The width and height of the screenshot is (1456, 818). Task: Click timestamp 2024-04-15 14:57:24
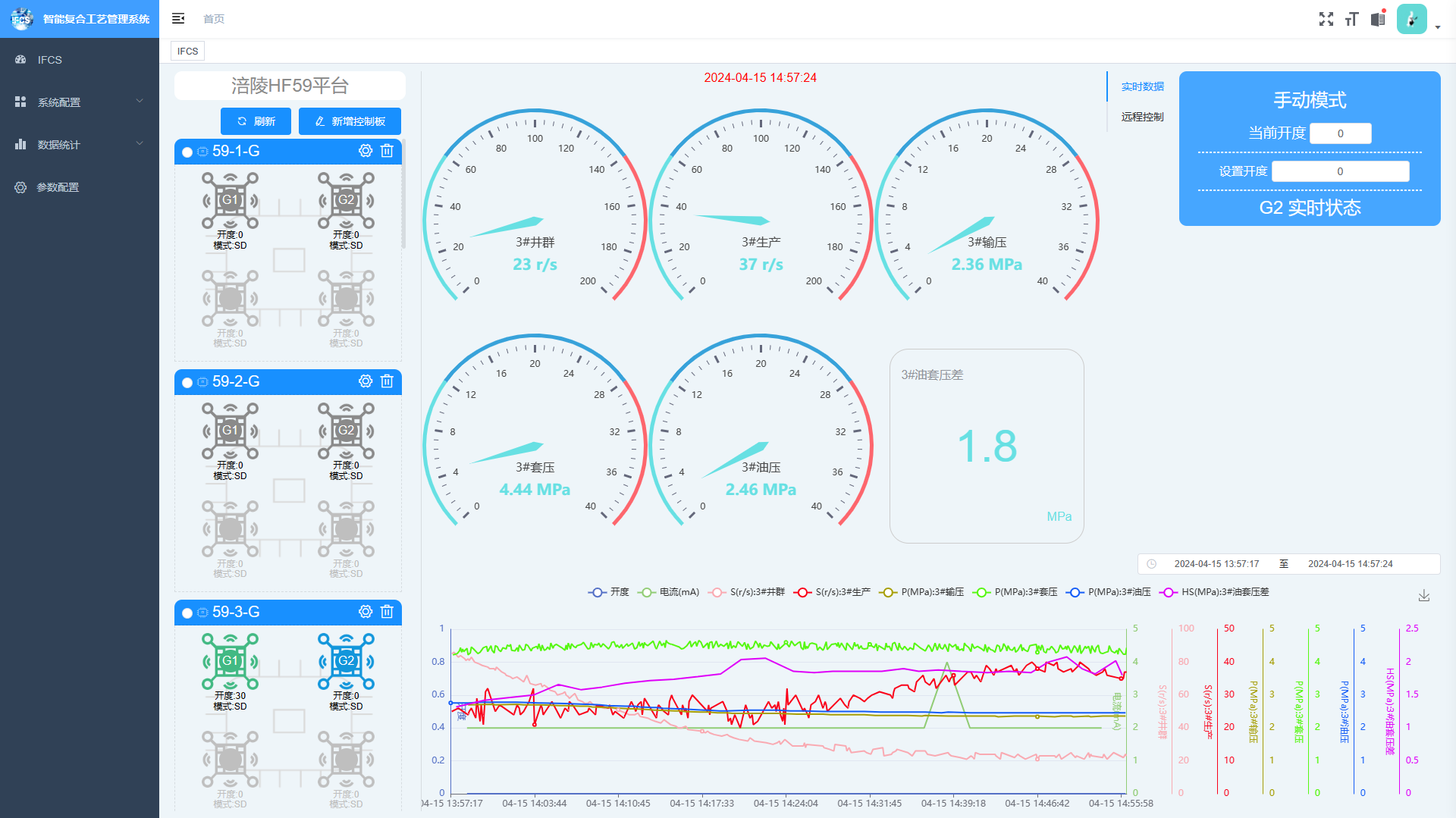click(760, 77)
